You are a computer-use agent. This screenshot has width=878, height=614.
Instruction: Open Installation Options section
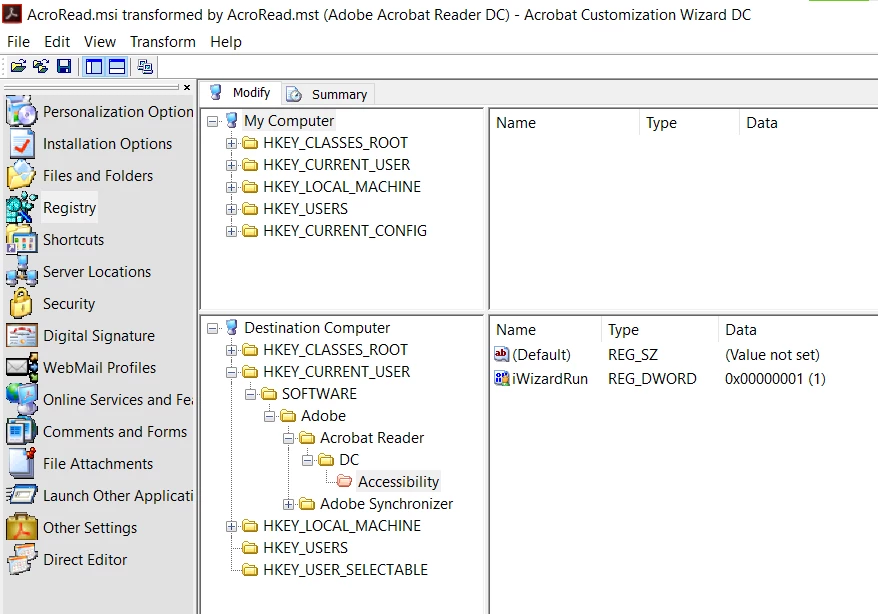(90, 144)
